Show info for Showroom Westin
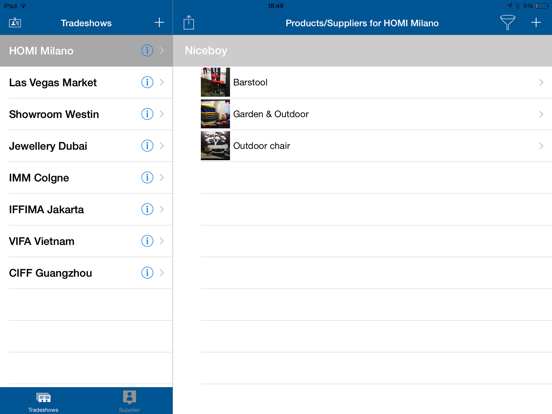552x414 pixels. (147, 114)
